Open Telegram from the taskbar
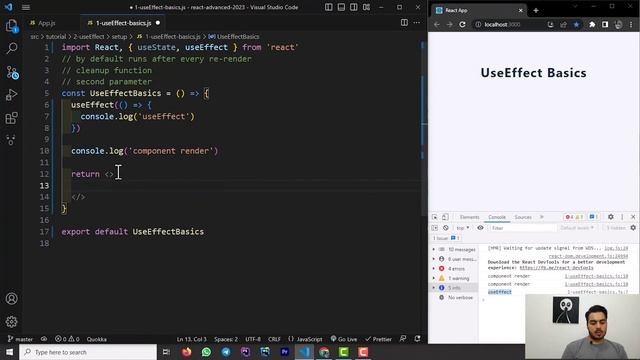Screen dimensions: 640x360 tap(226, 352)
